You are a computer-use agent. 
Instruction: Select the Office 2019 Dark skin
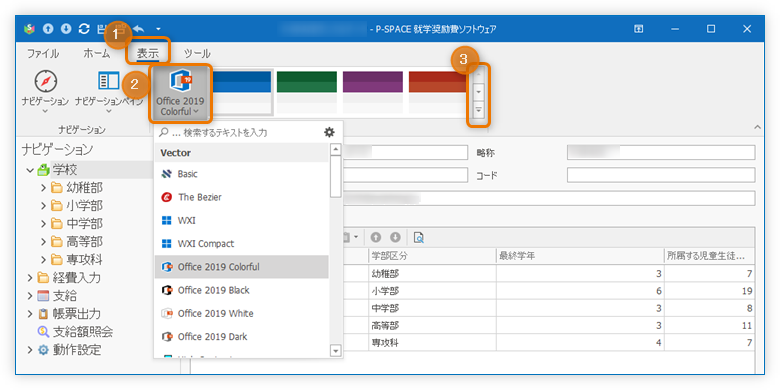241,337
